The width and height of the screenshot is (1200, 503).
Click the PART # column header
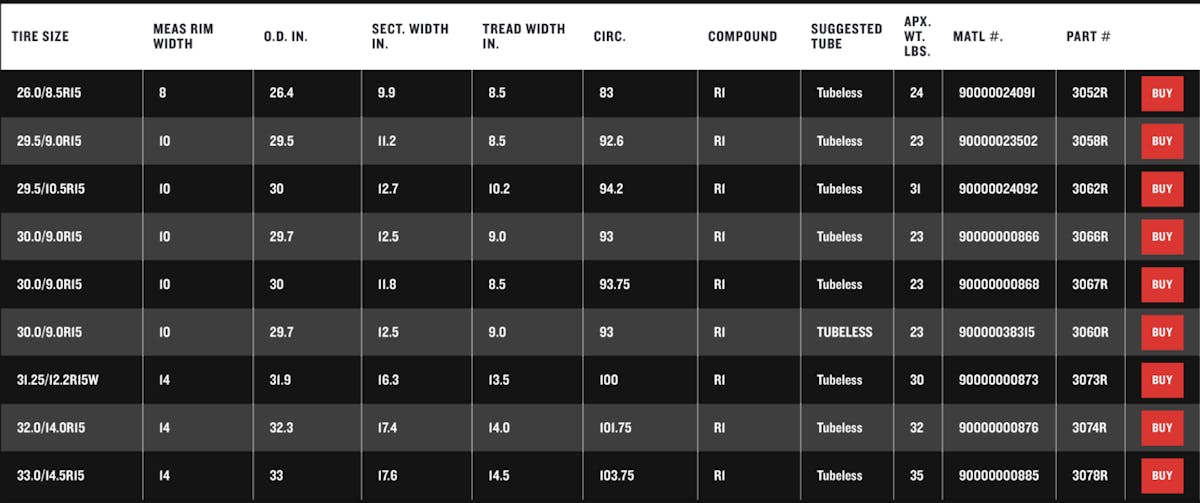[x=1088, y=37]
